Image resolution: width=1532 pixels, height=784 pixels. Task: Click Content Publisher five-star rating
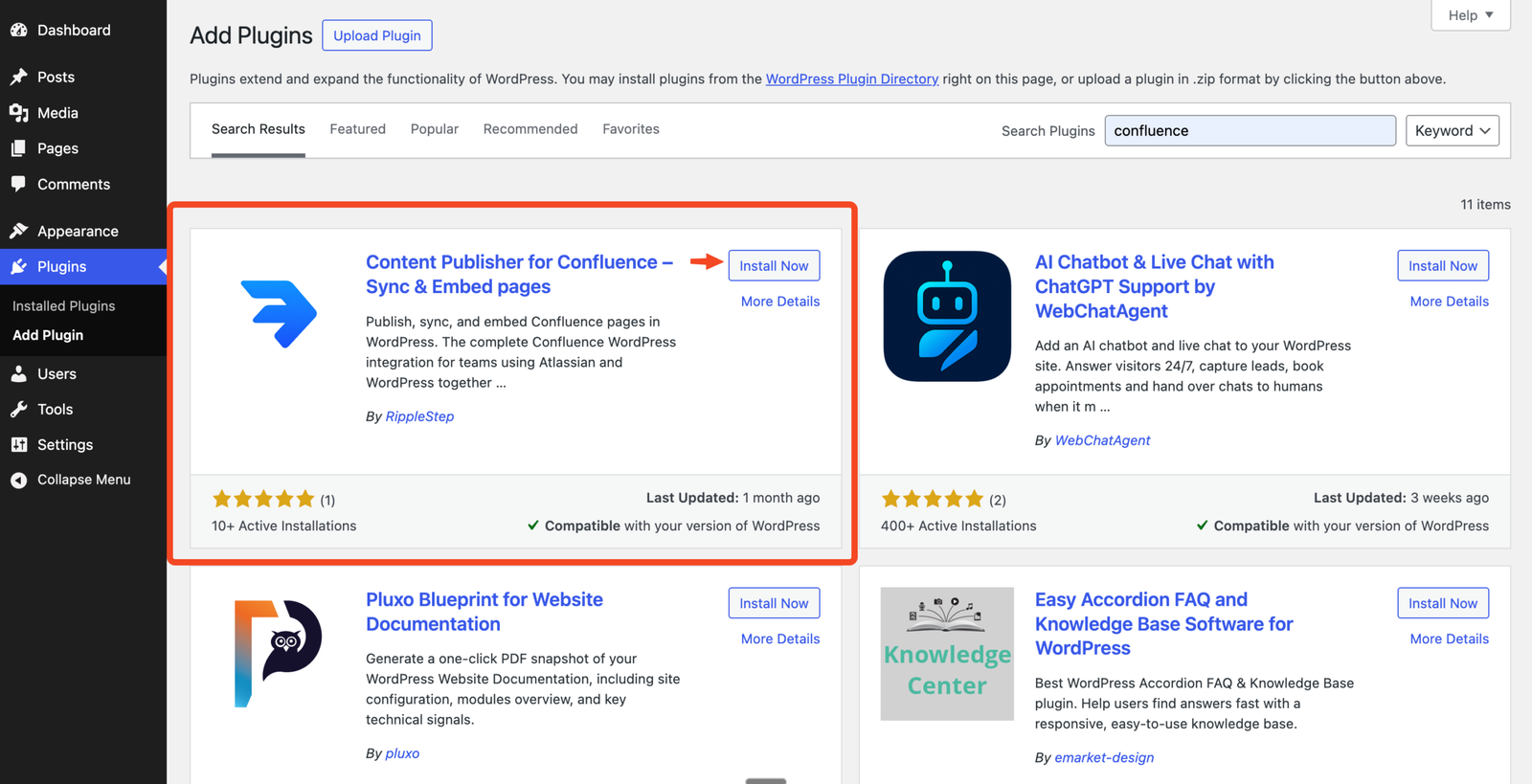pyautogui.click(x=263, y=499)
